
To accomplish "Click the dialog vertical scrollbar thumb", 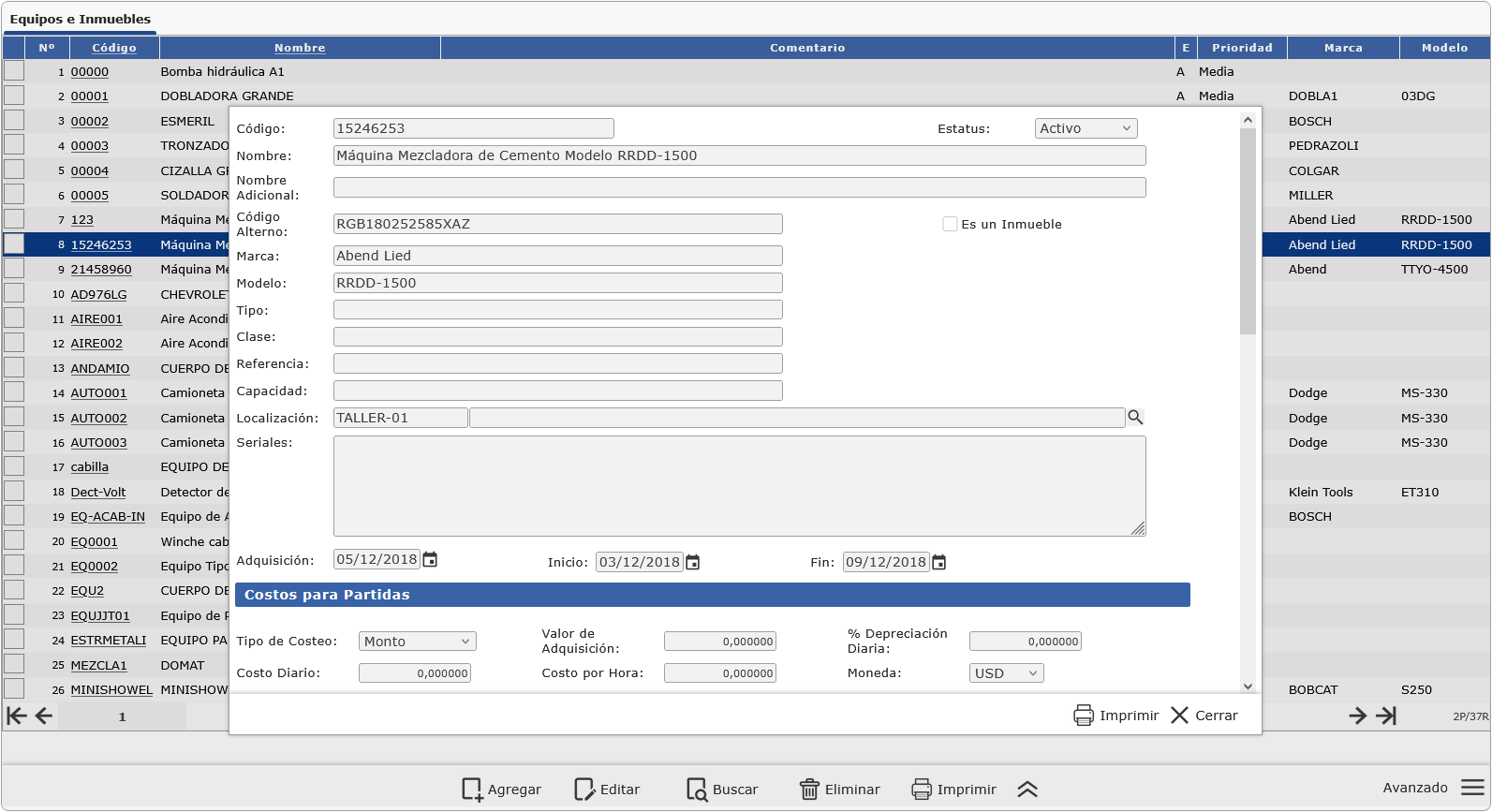I will 1248,231.
